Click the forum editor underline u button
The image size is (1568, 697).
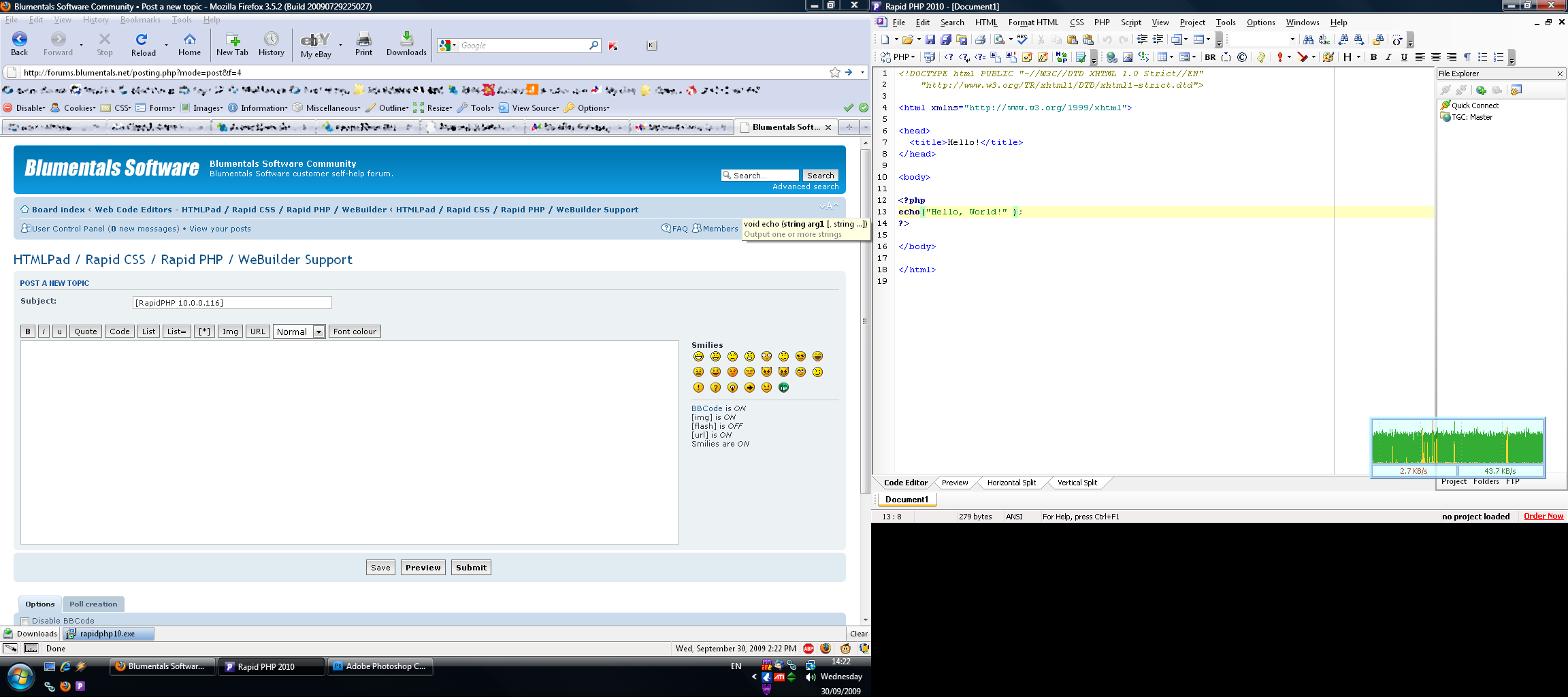pos(59,331)
